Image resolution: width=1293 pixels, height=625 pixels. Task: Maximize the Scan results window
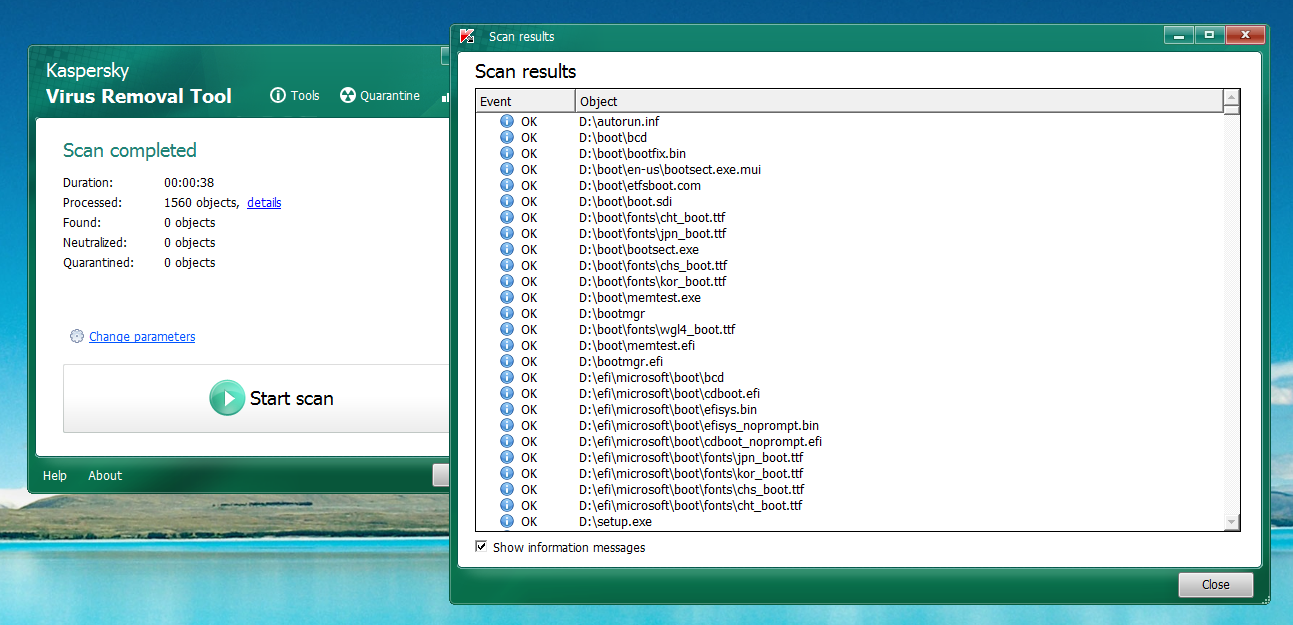pos(1209,35)
